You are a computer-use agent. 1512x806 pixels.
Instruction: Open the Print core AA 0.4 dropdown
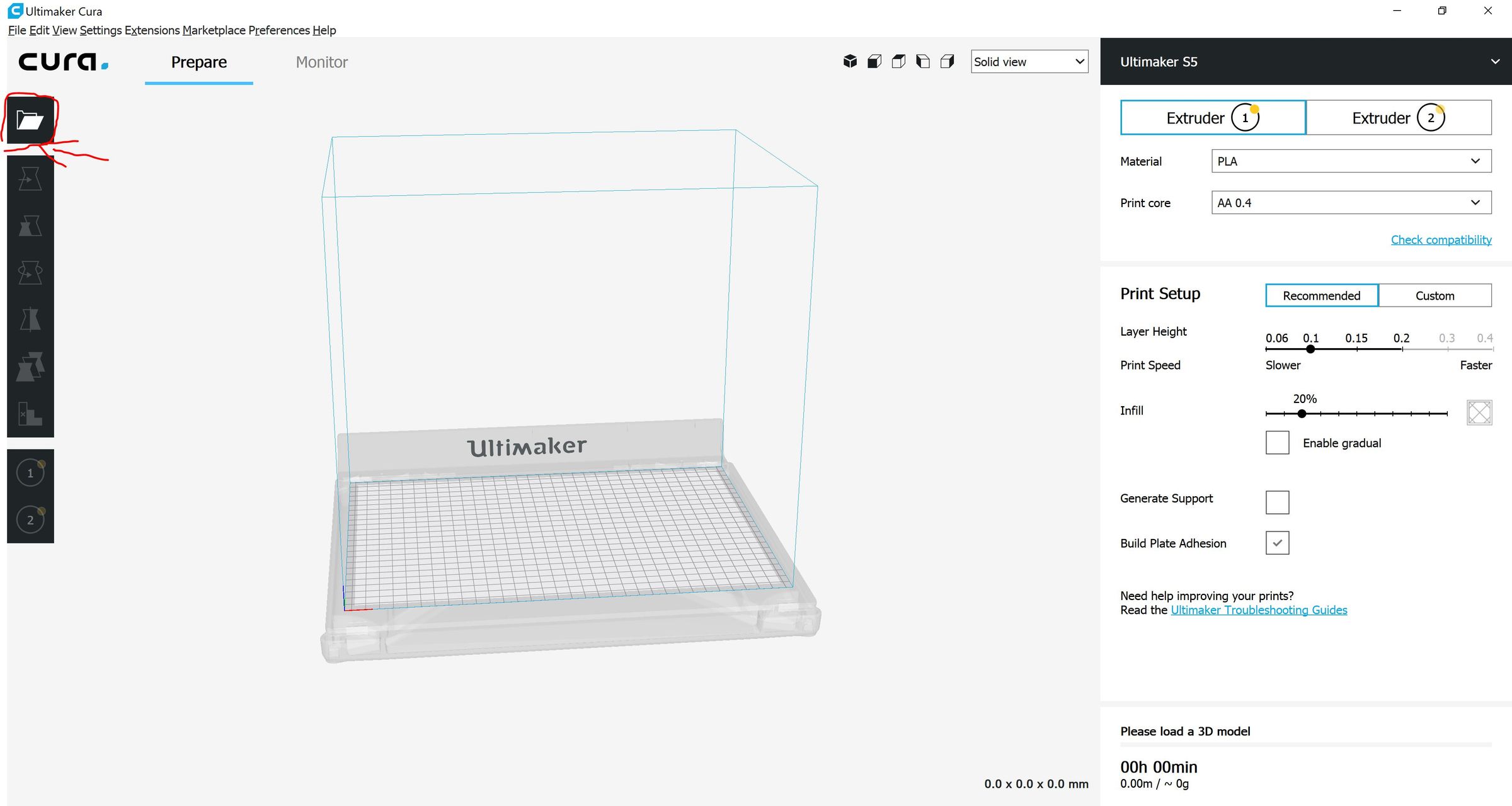(x=1351, y=203)
